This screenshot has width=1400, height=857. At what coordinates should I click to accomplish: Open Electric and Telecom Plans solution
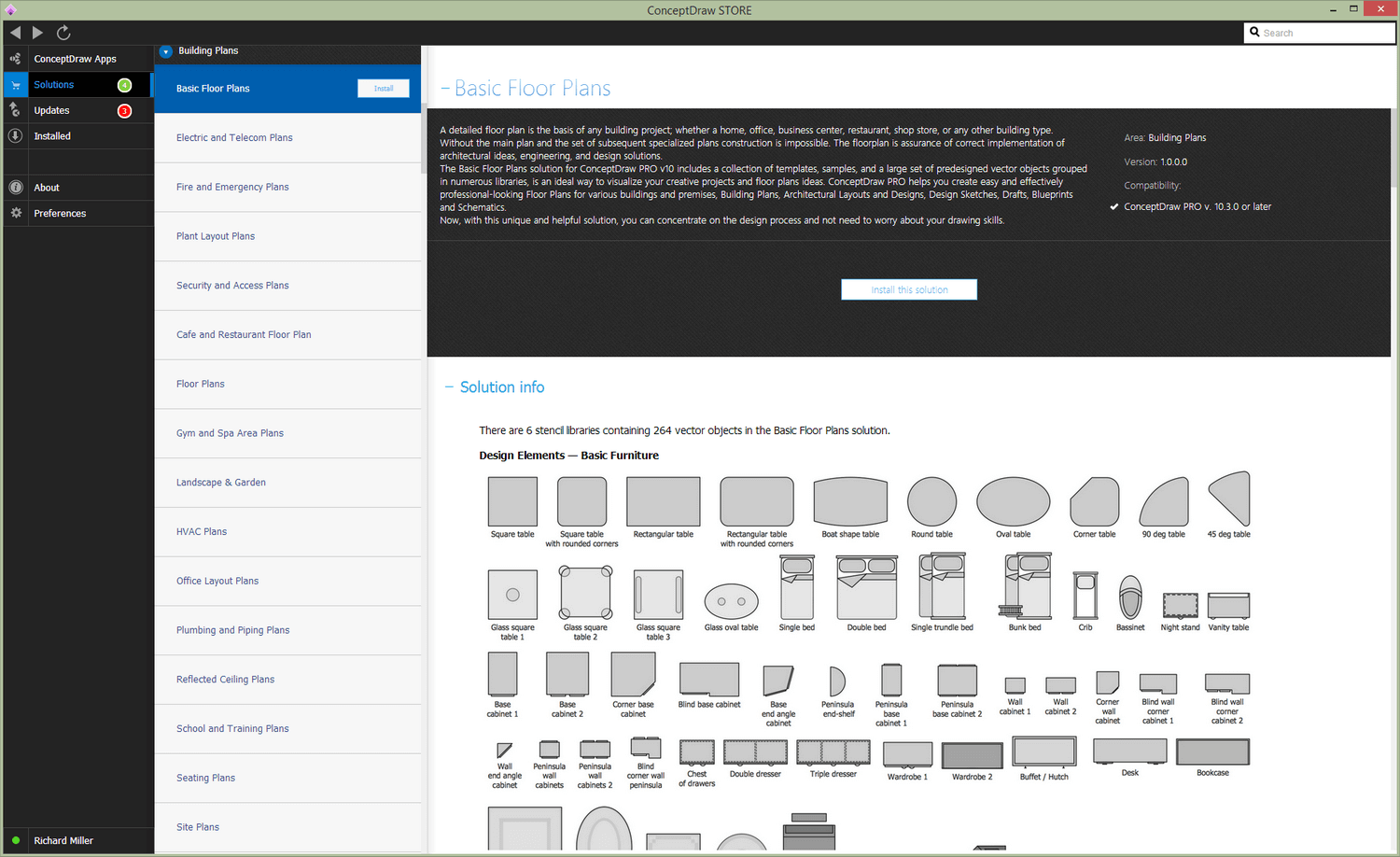(x=287, y=138)
